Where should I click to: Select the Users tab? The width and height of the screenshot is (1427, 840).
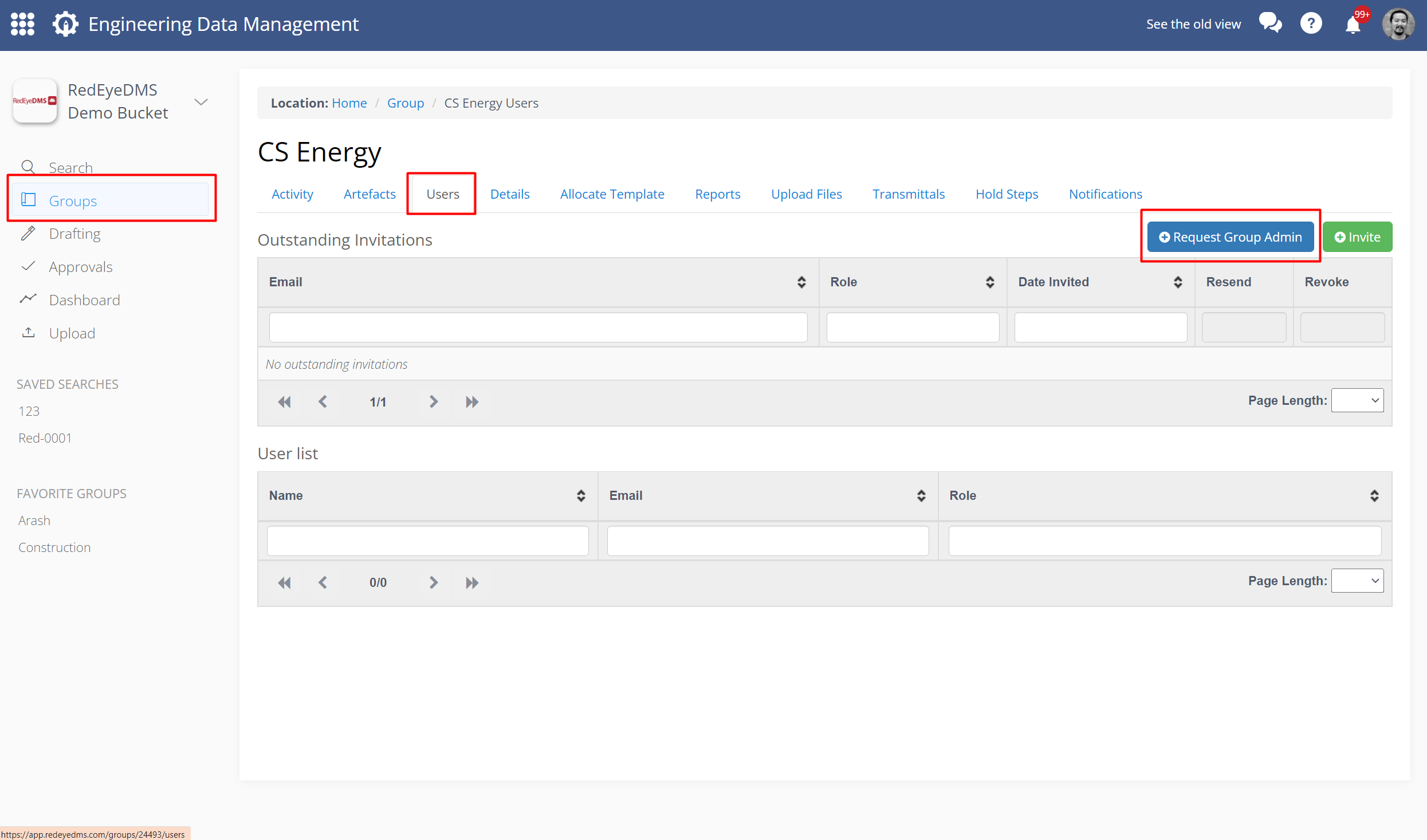click(x=442, y=194)
